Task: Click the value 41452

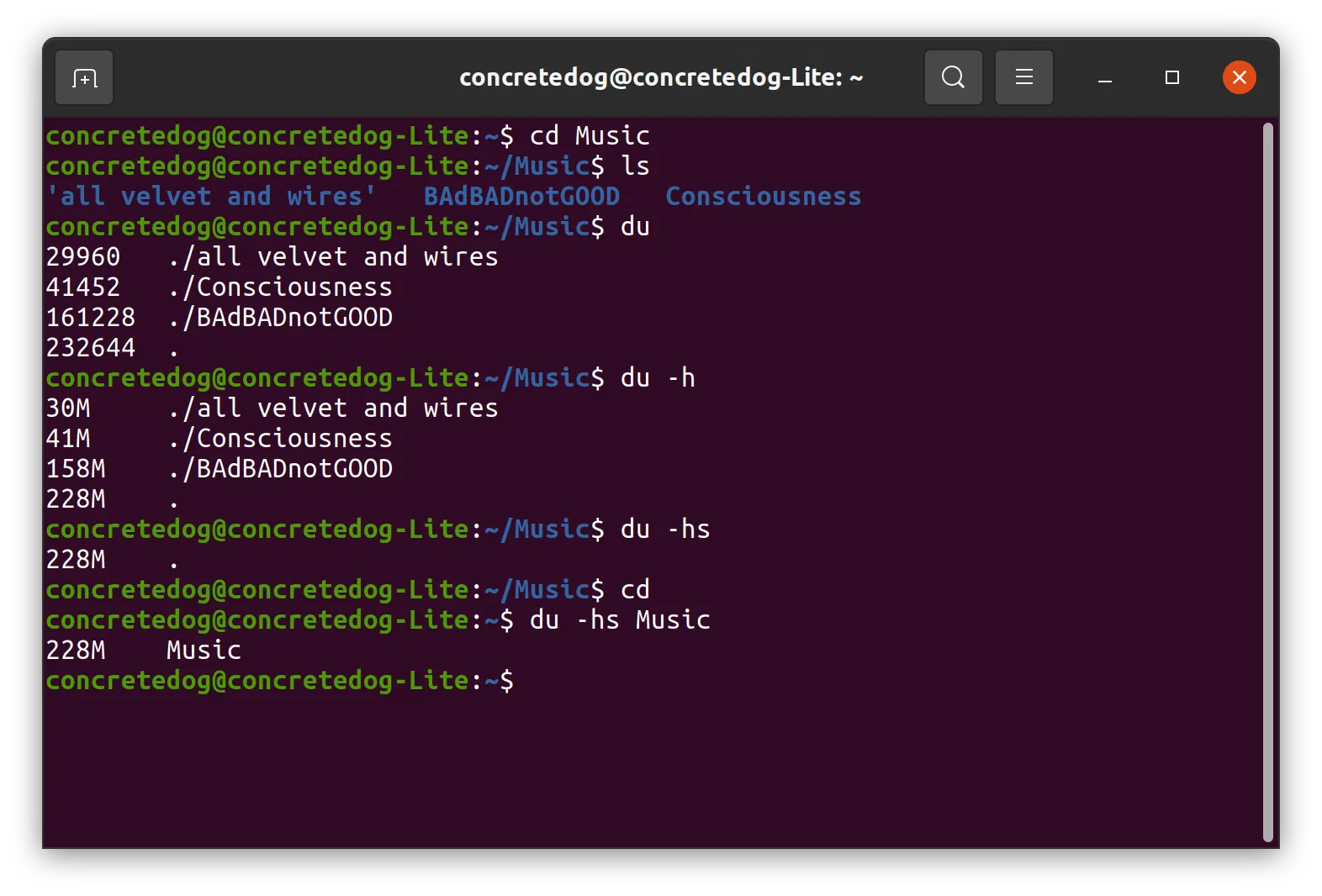Action: (x=83, y=287)
